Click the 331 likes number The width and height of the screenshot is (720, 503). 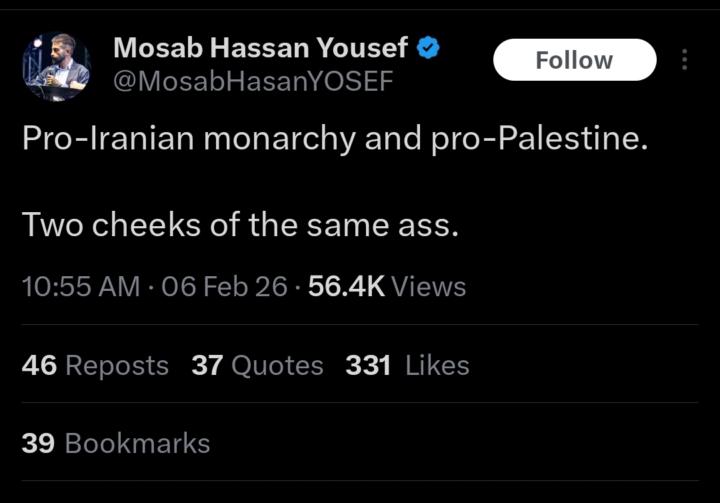pos(368,366)
